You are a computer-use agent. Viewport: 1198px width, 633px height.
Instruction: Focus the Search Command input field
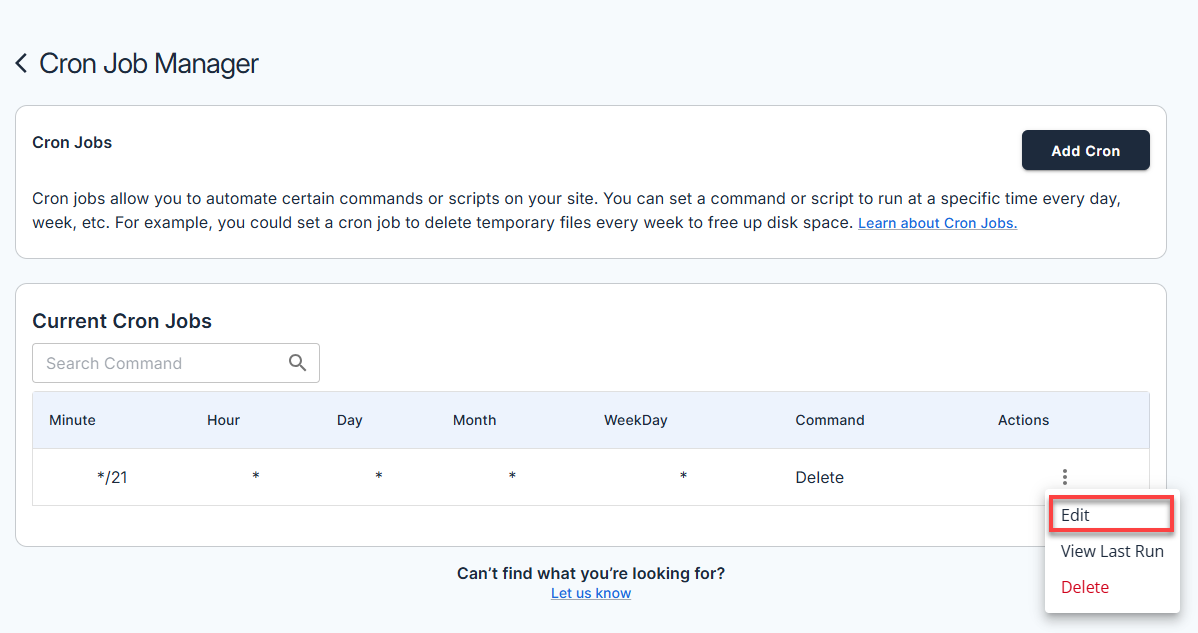point(160,363)
